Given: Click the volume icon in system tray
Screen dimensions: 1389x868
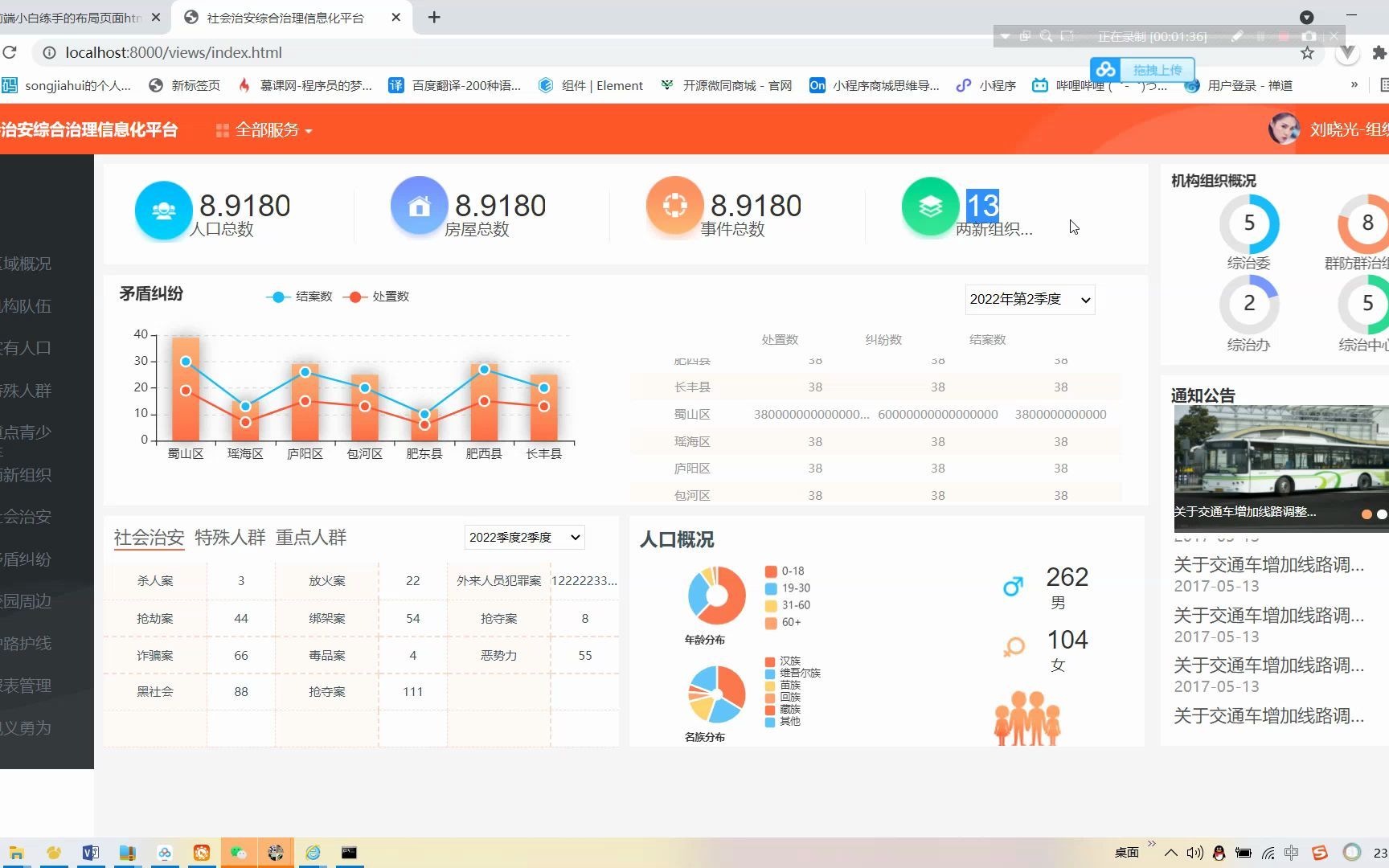Looking at the screenshot, I should coord(1194,853).
